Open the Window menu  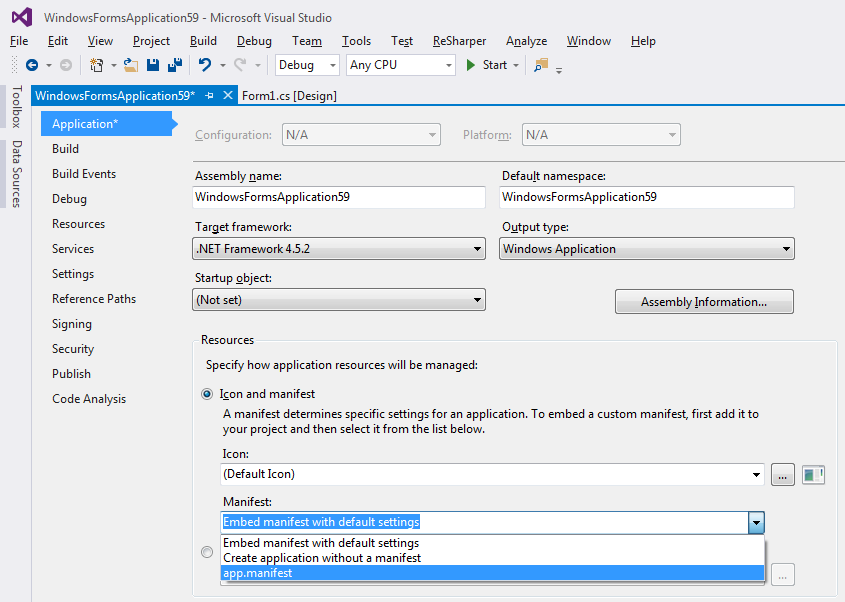(588, 41)
